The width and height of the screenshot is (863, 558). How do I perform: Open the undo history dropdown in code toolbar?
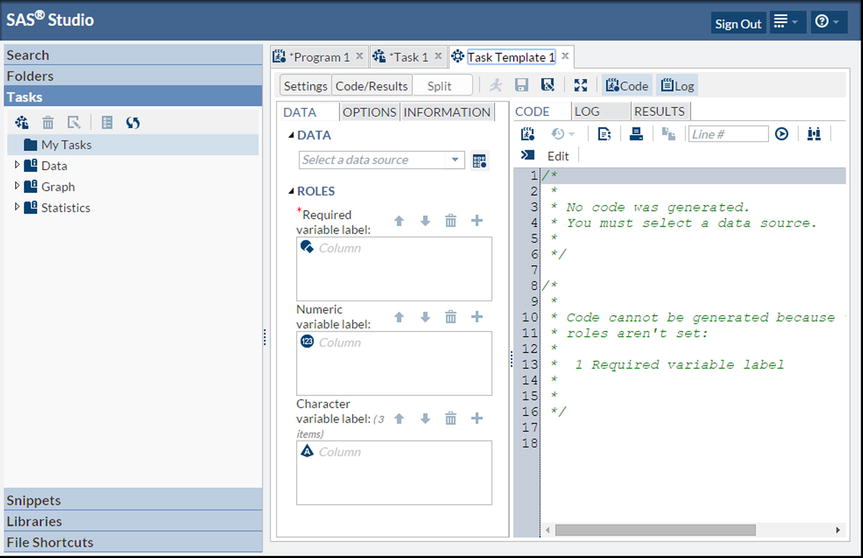[563, 134]
